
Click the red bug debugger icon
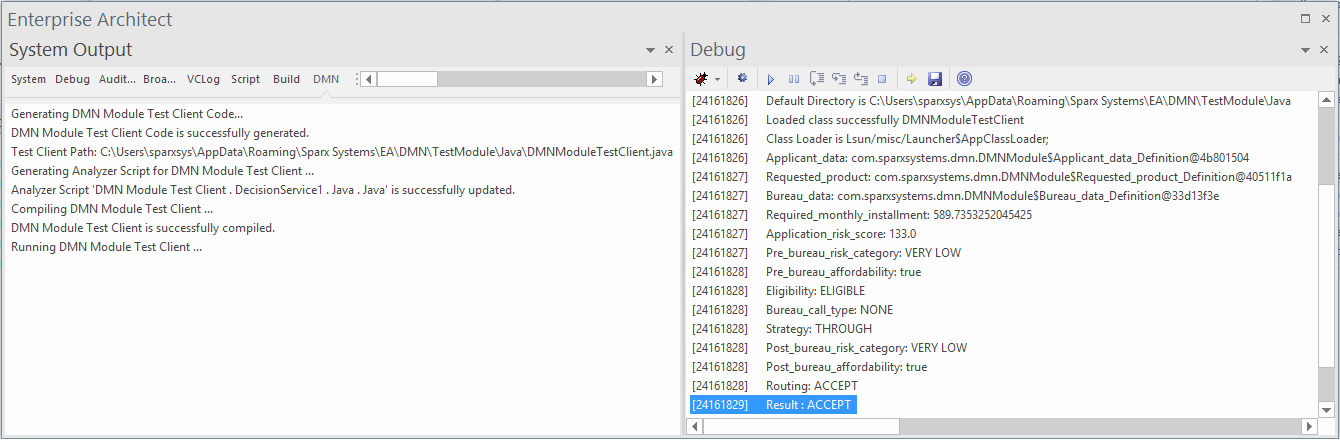pos(702,79)
